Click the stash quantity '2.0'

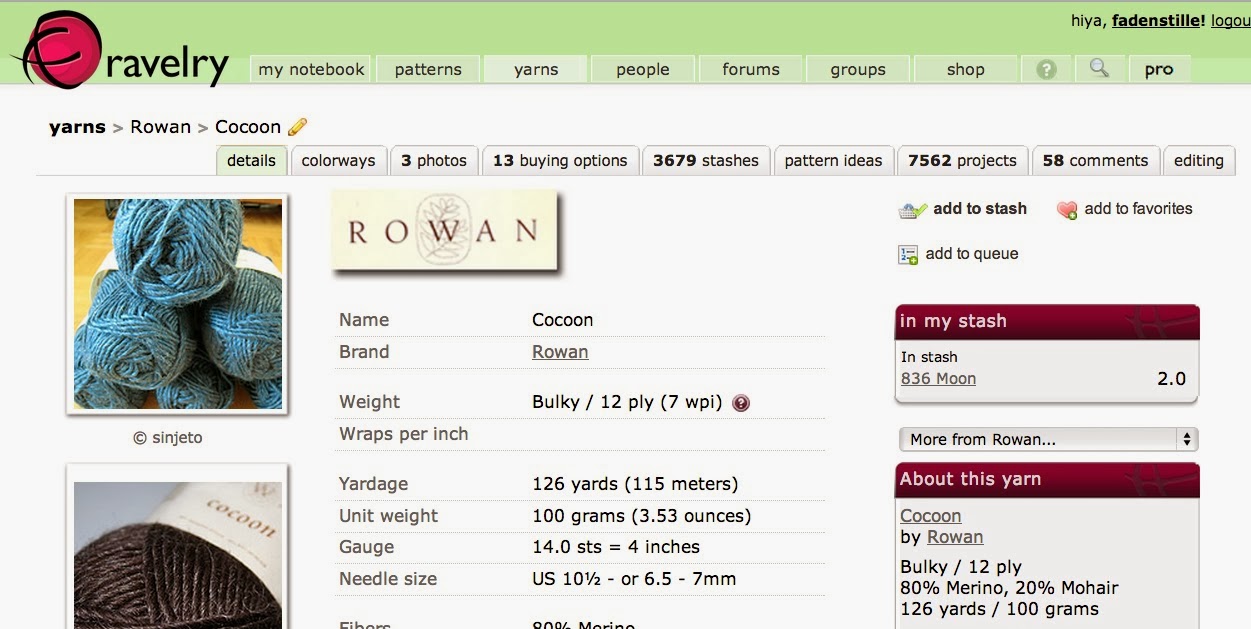point(1171,379)
